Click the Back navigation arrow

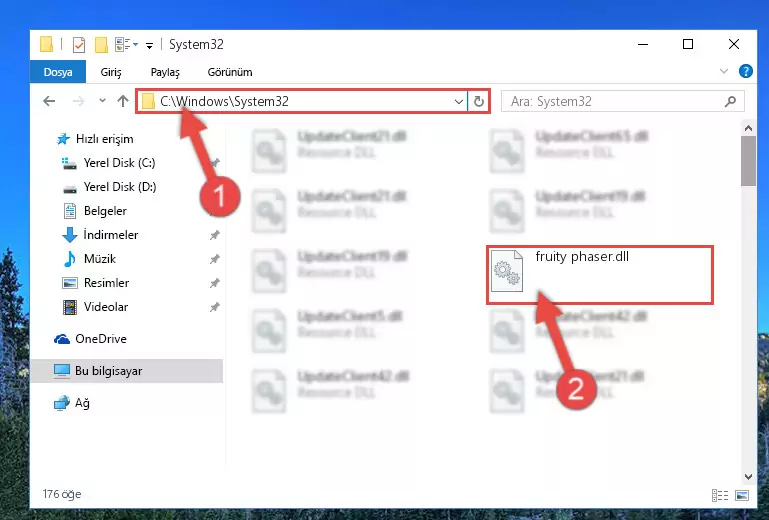coord(49,101)
